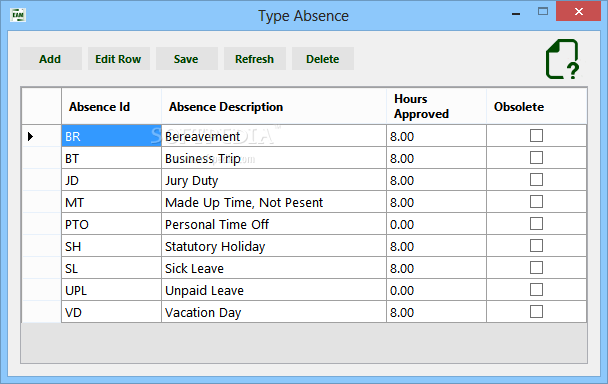The height and width of the screenshot is (384, 608).
Task: Click the Statutory Holiday description cell
Action: tap(274, 246)
